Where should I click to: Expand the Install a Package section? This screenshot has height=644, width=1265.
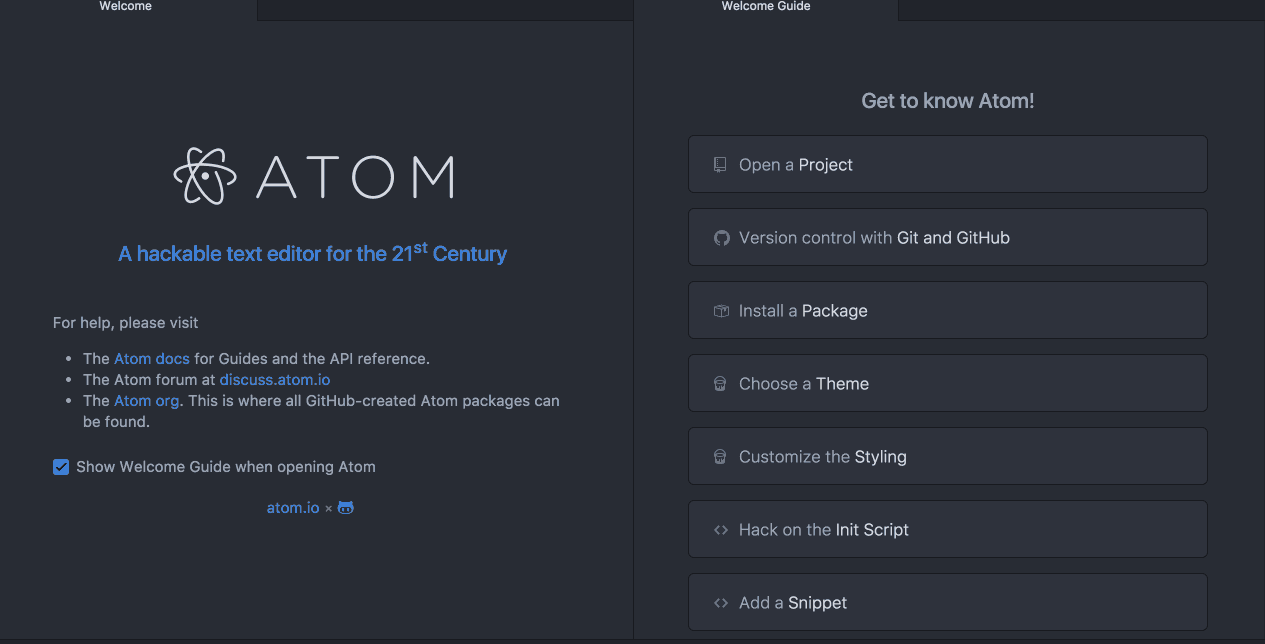pyautogui.click(x=948, y=310)
